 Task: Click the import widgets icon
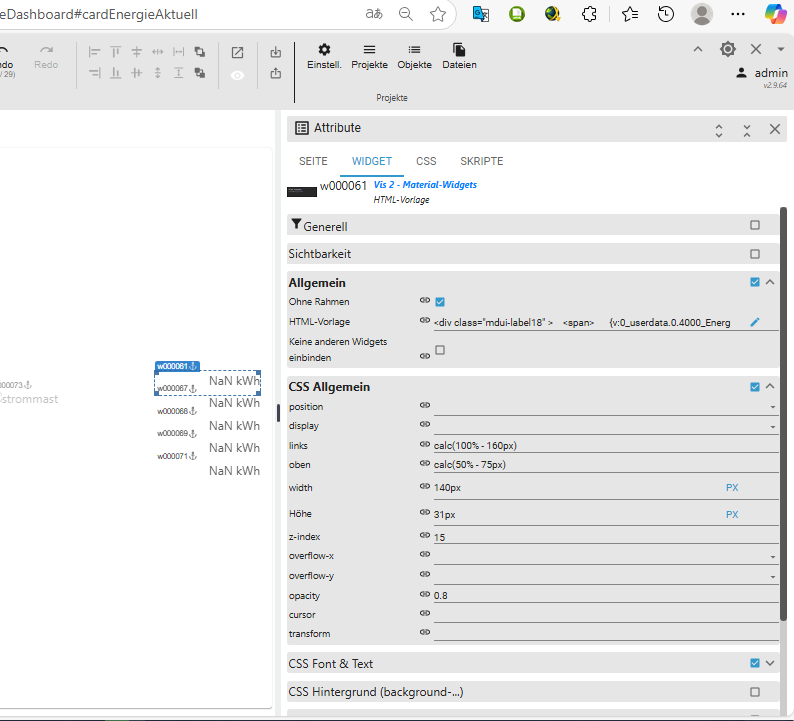276,53
